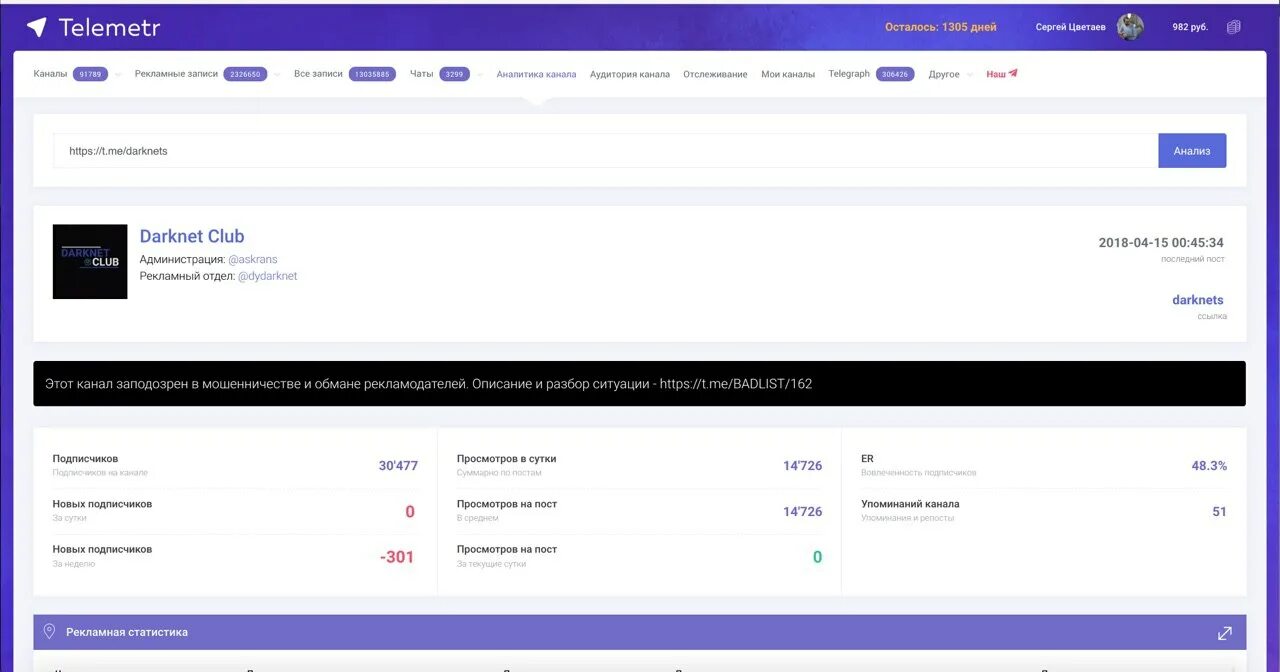
Task: Open the @askrans administration link
Action: [253, 259]
